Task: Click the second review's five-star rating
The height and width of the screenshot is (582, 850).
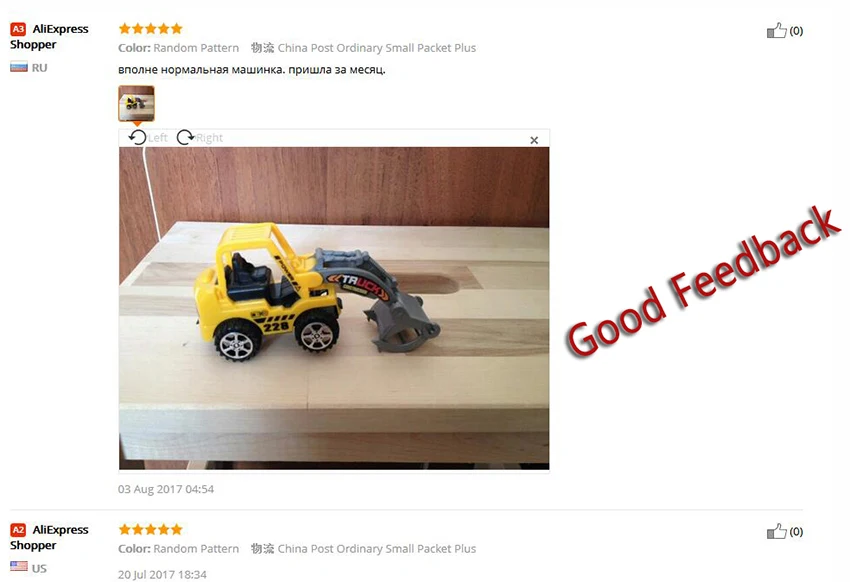Action: 151,529
